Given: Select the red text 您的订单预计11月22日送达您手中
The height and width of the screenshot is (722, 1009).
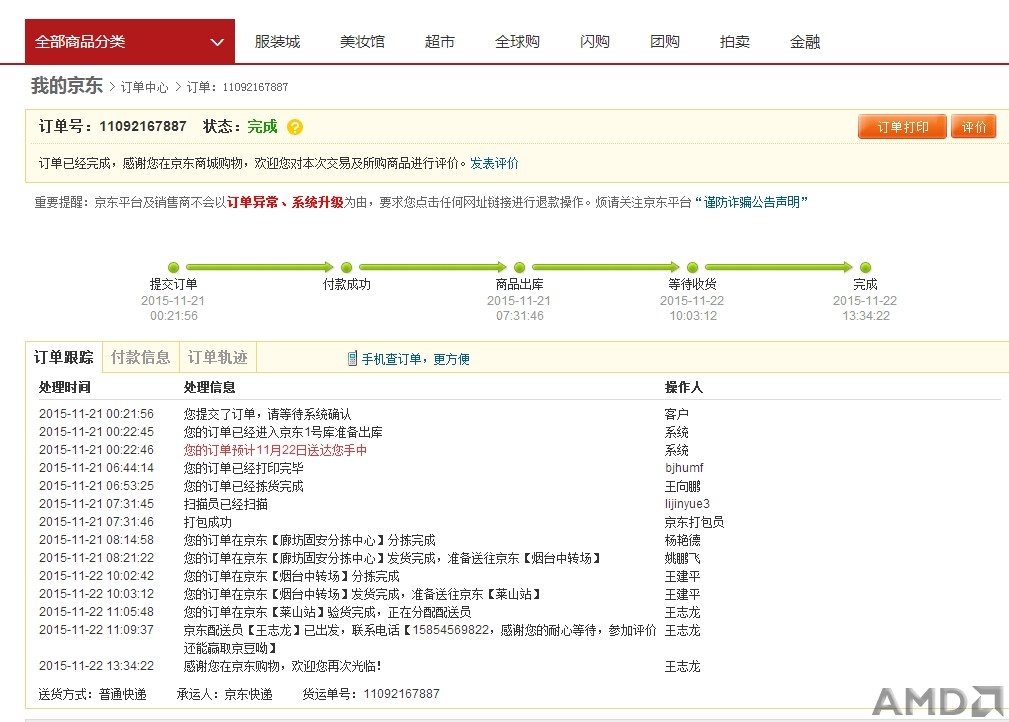Looking at the screenshot, I should [x=275, y=450].
